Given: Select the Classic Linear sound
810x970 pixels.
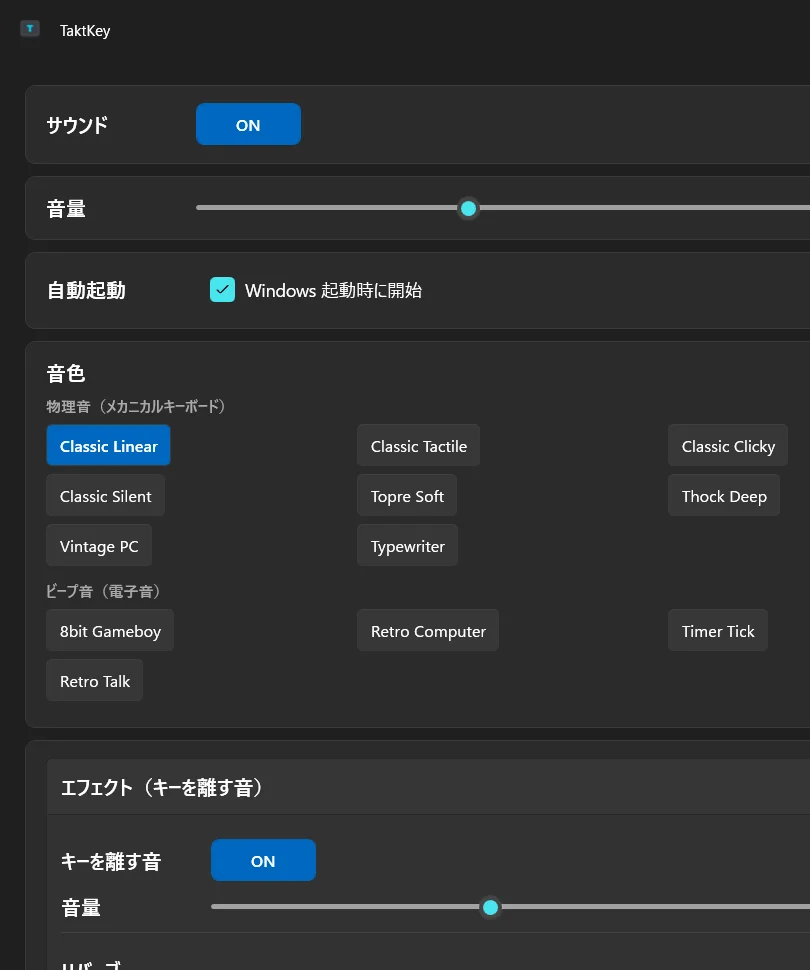Looking at the screenshot, I should coord(108,445).
